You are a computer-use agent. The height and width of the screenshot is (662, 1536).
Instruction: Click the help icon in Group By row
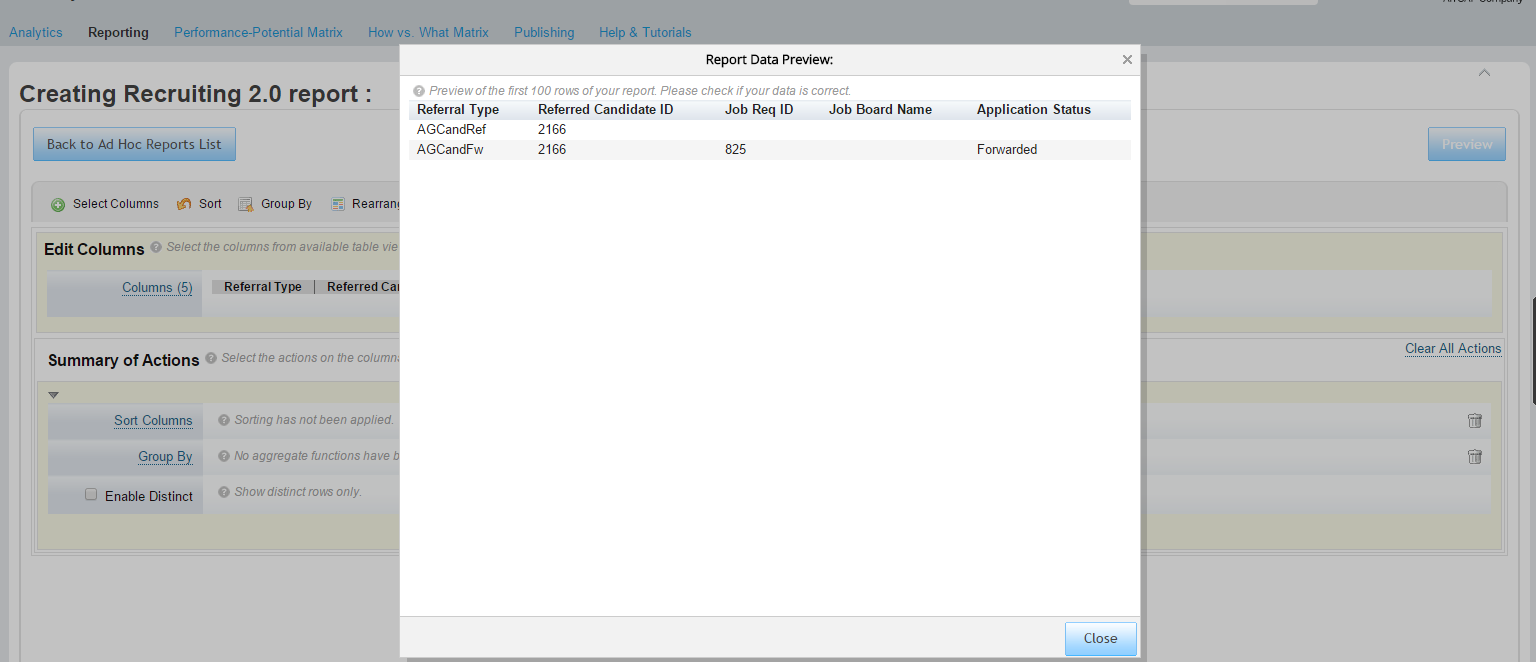(224, 456)
